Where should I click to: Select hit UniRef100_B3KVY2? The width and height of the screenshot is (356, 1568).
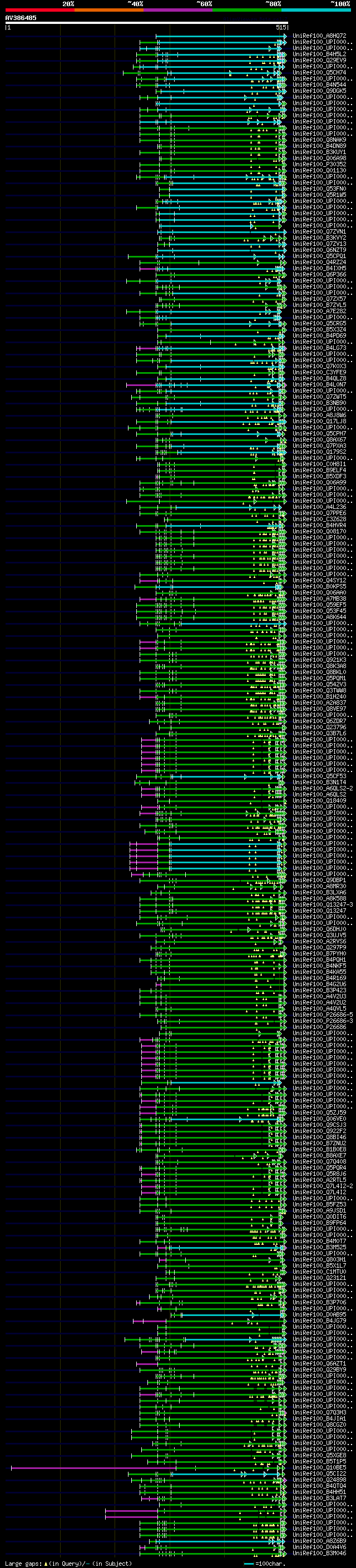(x=319, y=238)
